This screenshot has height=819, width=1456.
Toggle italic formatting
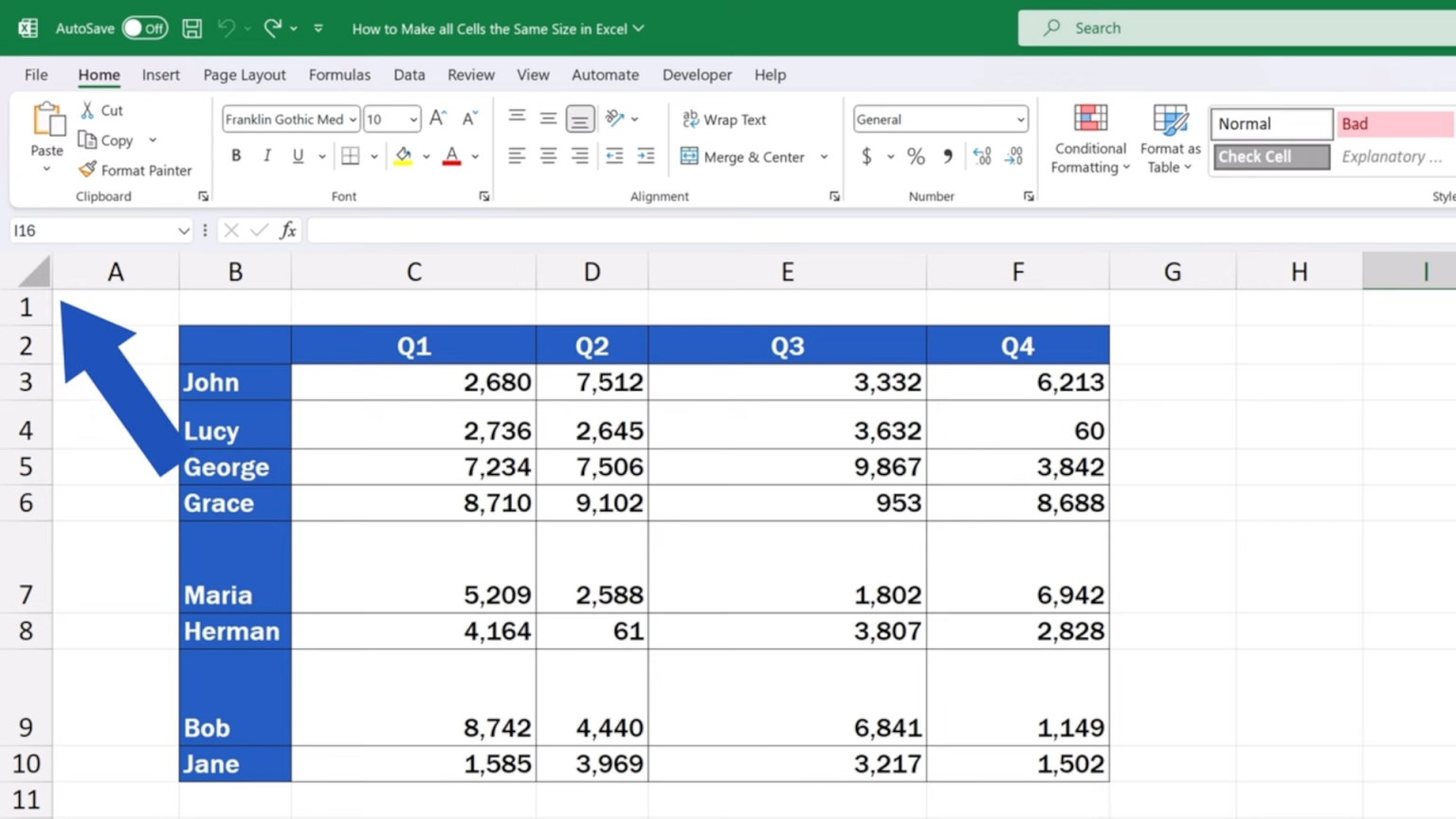pos(266,155)
